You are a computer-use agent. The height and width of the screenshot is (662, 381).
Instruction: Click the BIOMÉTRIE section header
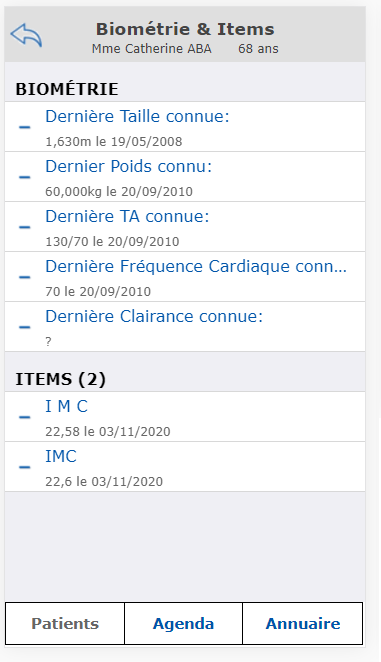pyautogui.click(x=67, y=89)
